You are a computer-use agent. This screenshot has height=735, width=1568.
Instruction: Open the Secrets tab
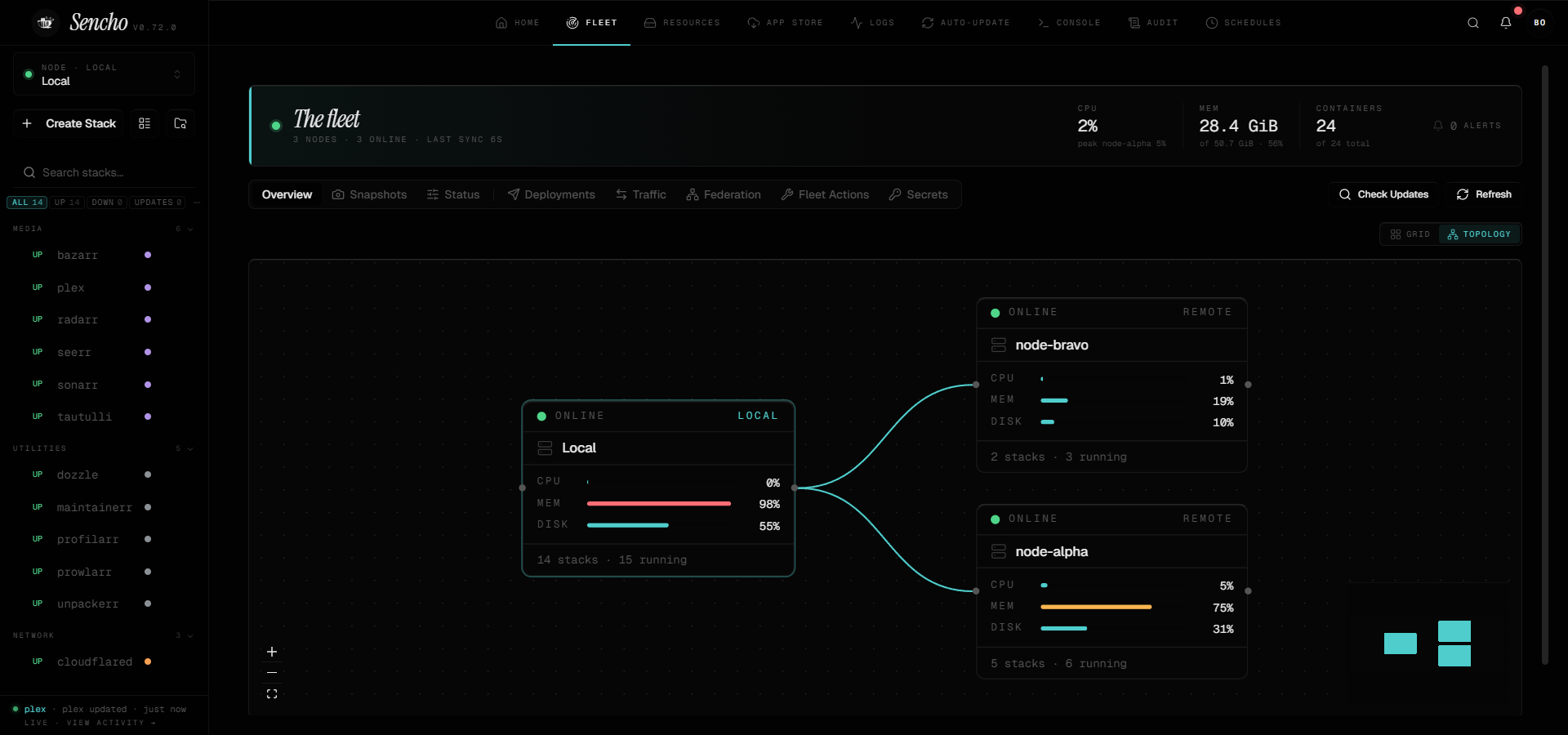(919, 194)
